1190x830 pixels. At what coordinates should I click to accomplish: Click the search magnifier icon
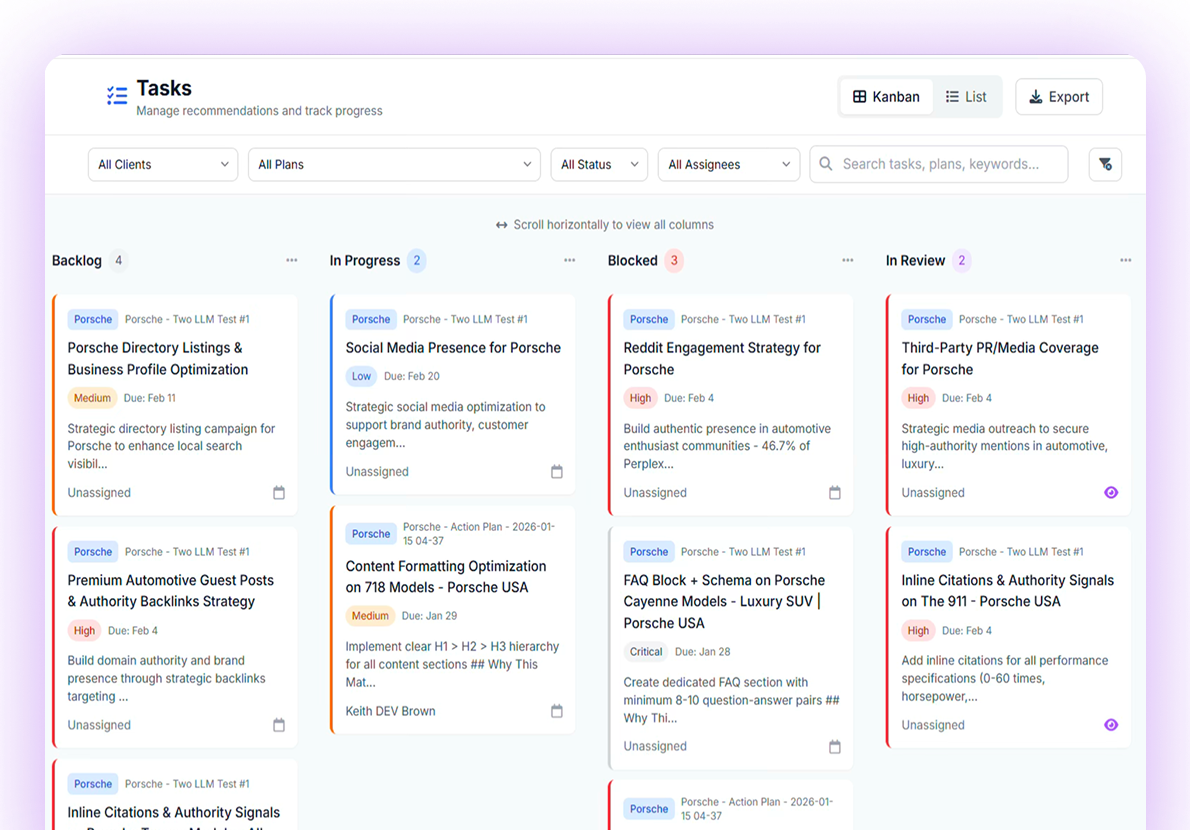tap(824, 163)
